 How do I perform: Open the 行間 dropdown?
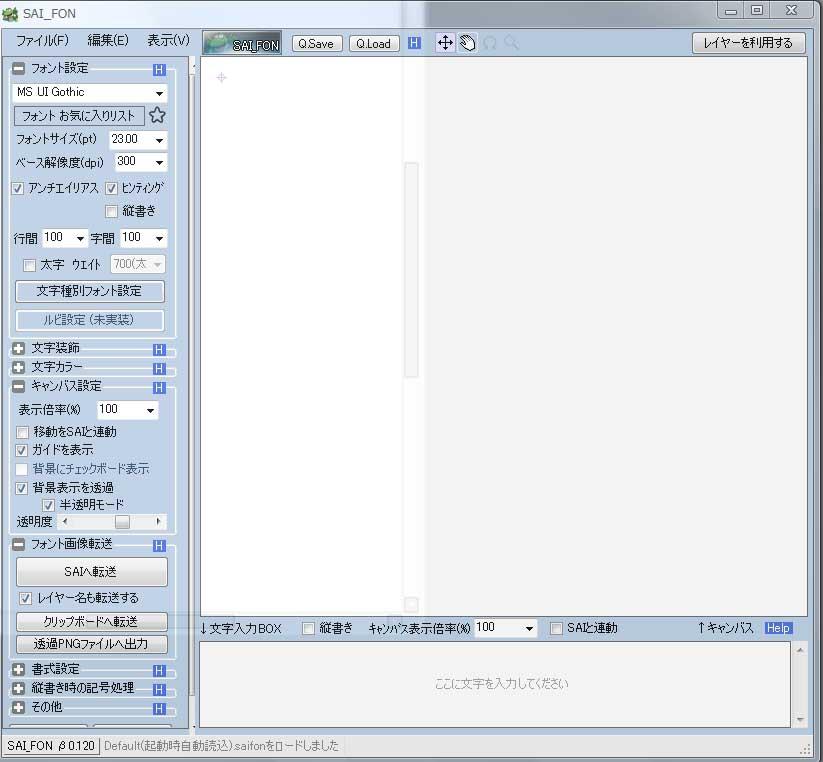(x=80, y=238)
